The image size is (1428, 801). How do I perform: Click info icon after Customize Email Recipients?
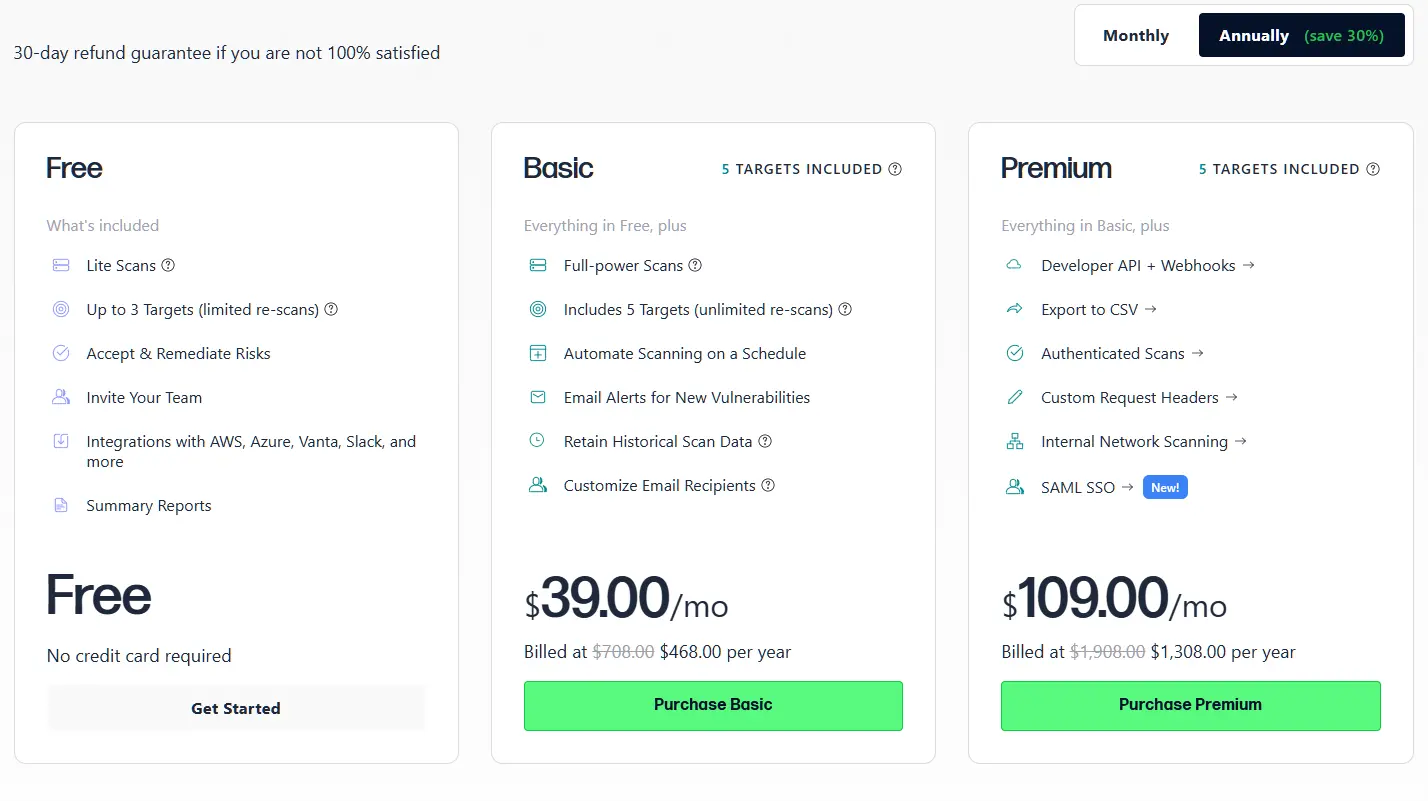[x=768, y=486]
